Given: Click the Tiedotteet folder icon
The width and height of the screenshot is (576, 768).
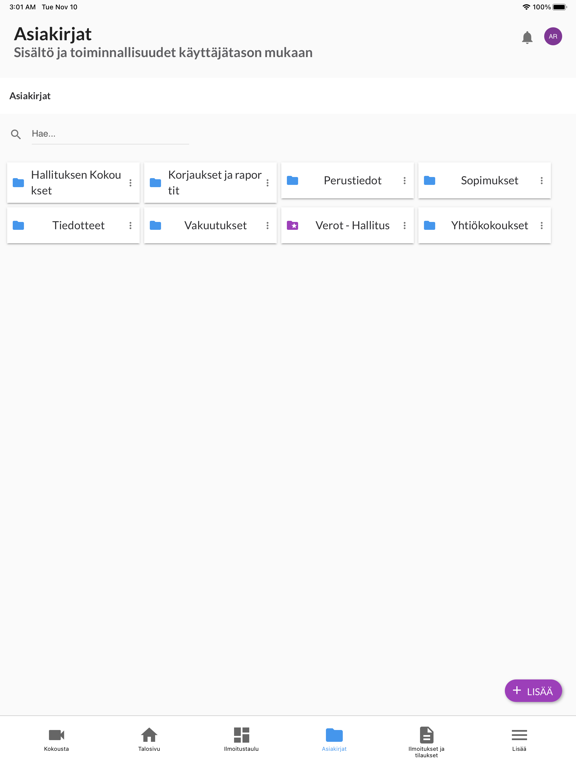Looking at the screenshot, I should [x=18, y=225].
